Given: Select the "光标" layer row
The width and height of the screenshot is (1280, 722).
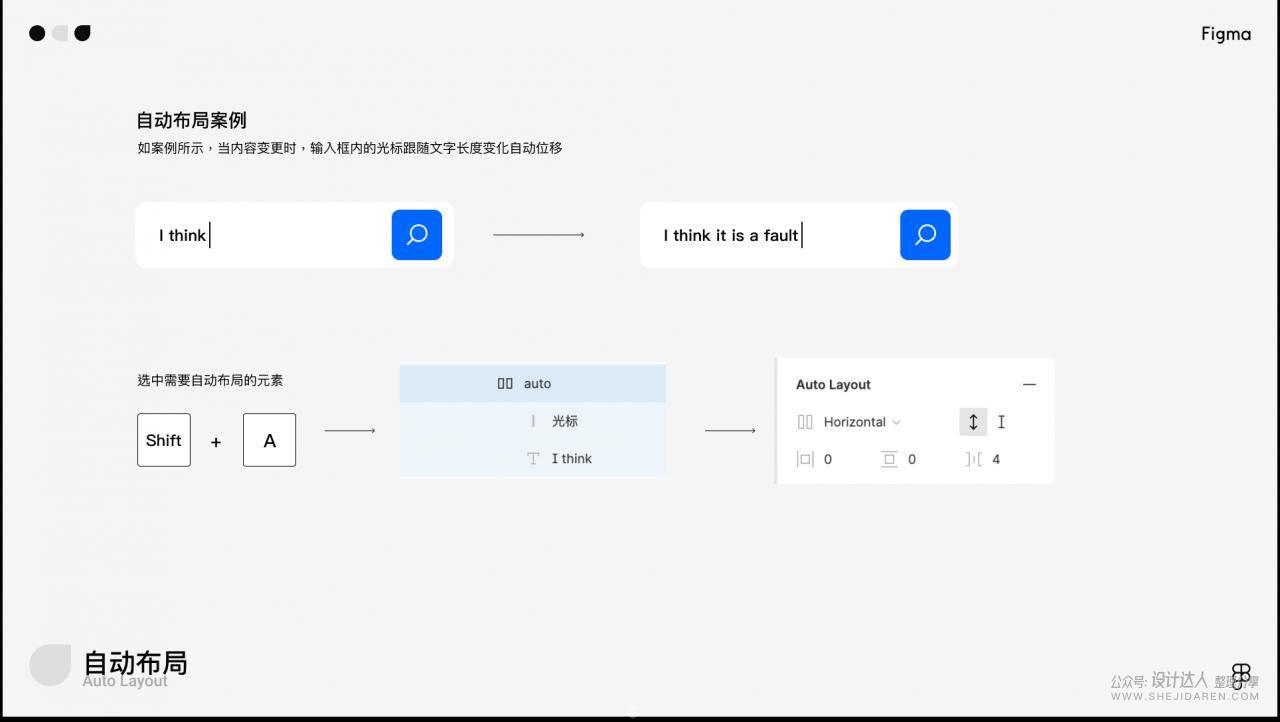Looking at the screenshot, I should click(533, 421).
